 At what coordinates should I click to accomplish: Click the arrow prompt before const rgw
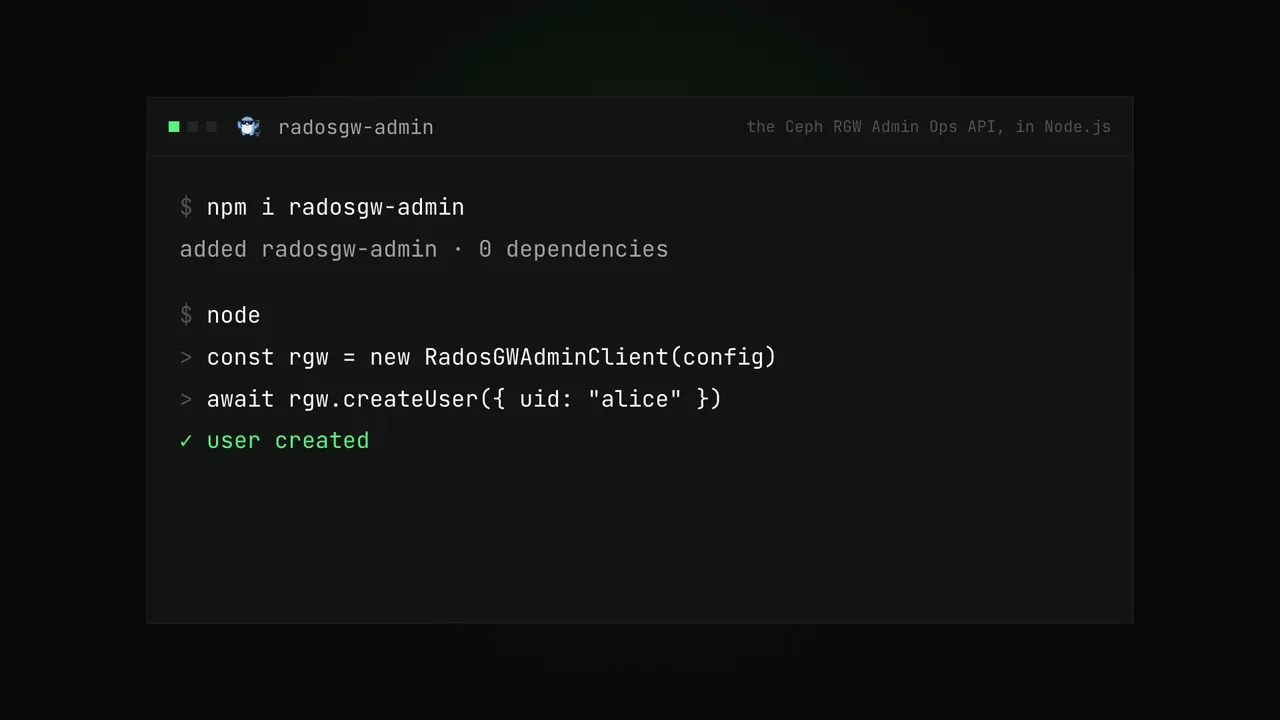click(x=186, y=357)
